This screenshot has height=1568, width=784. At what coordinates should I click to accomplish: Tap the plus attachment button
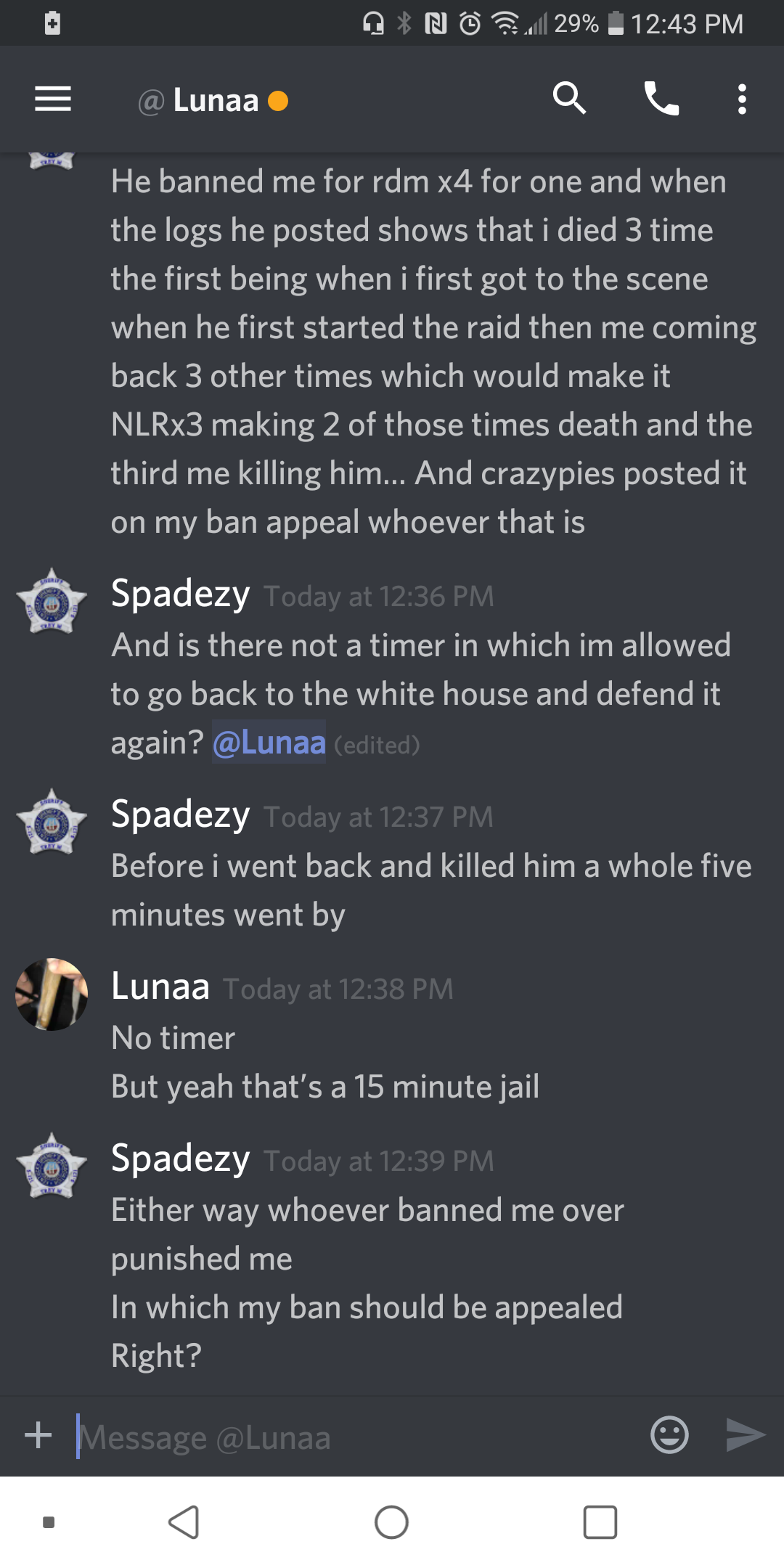click(x=38, y=1435)
